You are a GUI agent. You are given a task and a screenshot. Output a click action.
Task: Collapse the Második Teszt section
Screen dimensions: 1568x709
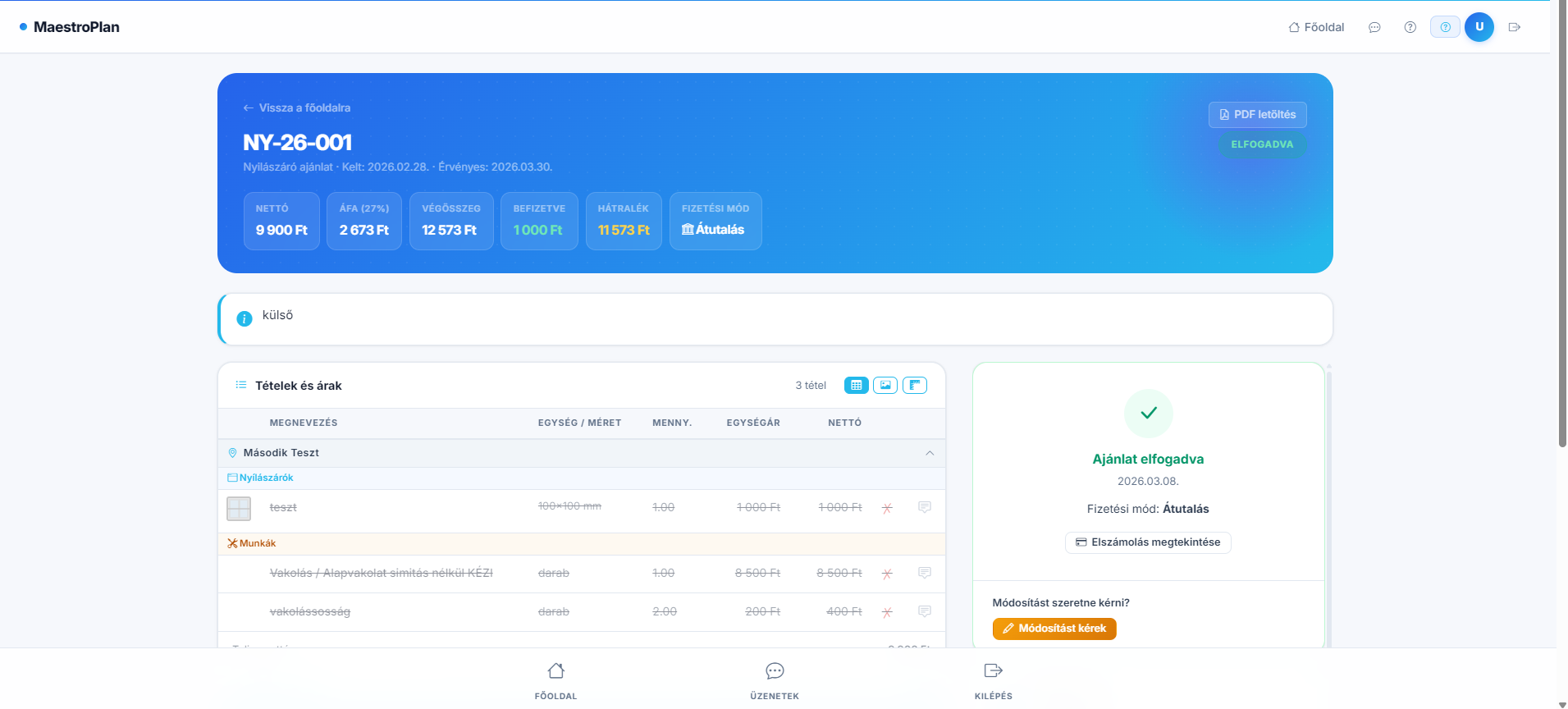[930, 453]
